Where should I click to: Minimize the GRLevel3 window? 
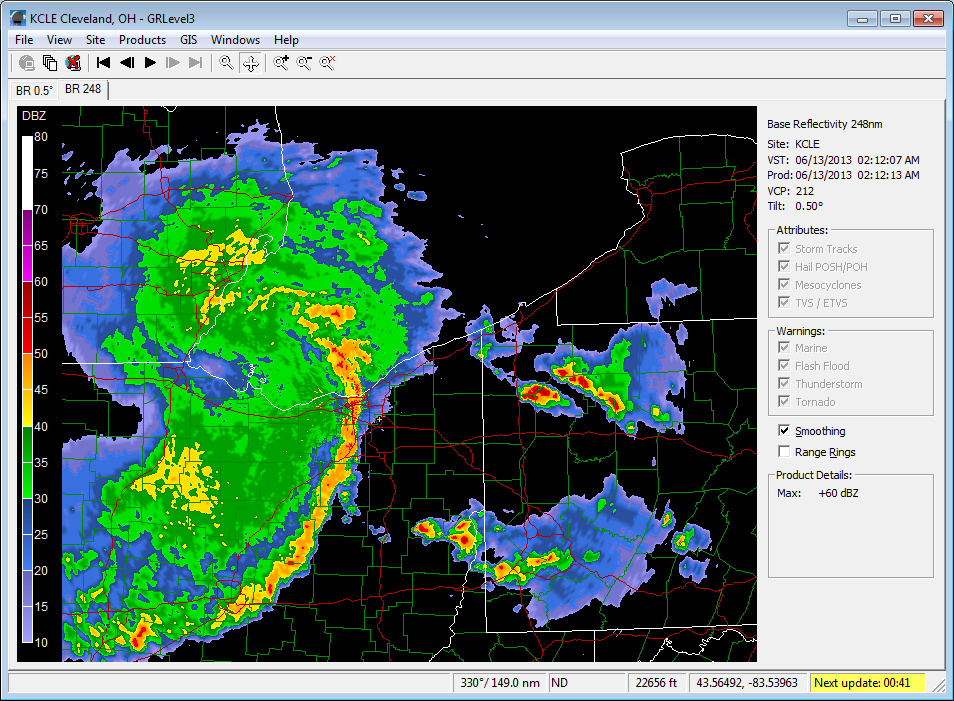863,18
